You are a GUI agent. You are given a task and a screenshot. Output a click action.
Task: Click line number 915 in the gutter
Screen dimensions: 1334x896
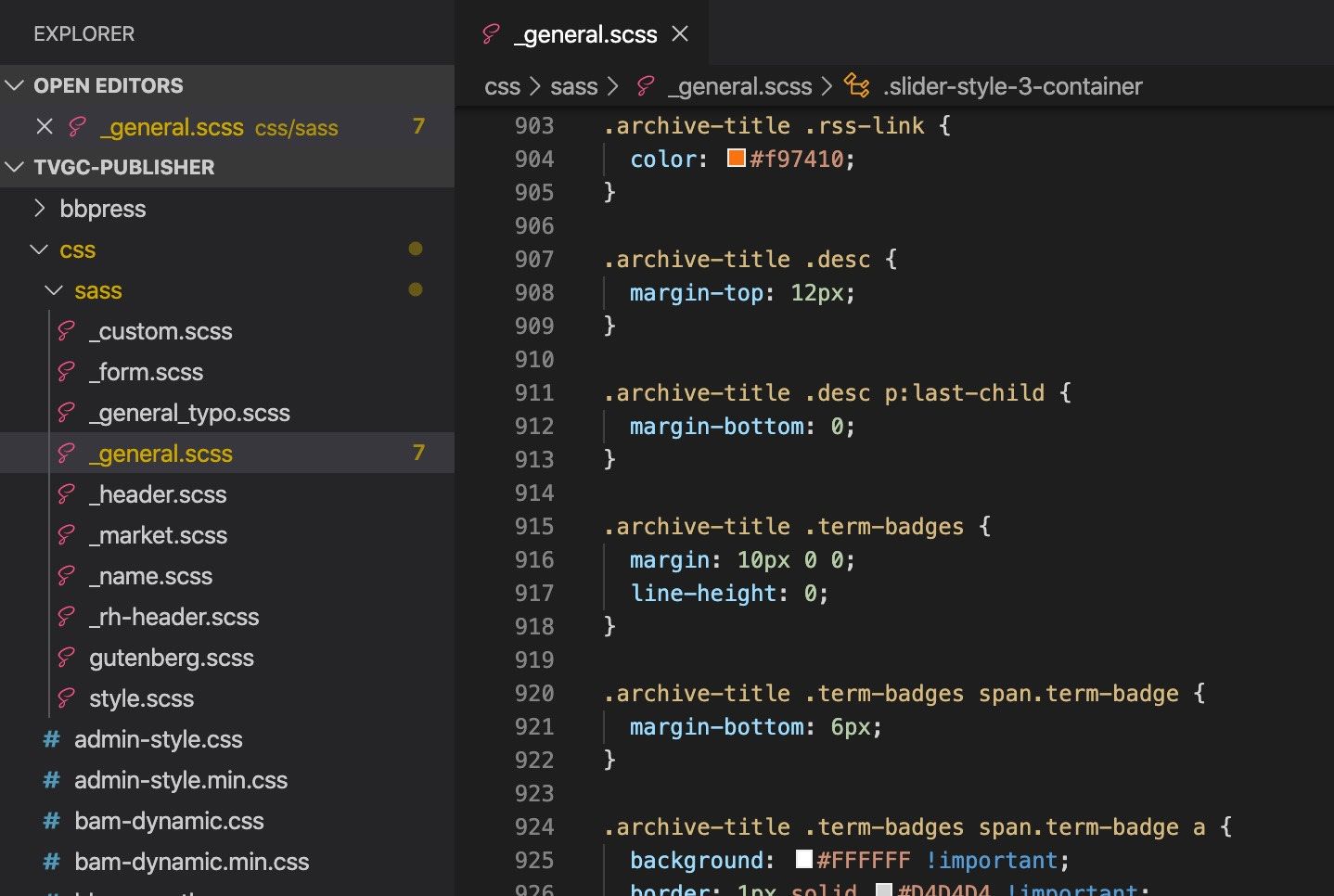pyautogui.click(x=534, y=526)
